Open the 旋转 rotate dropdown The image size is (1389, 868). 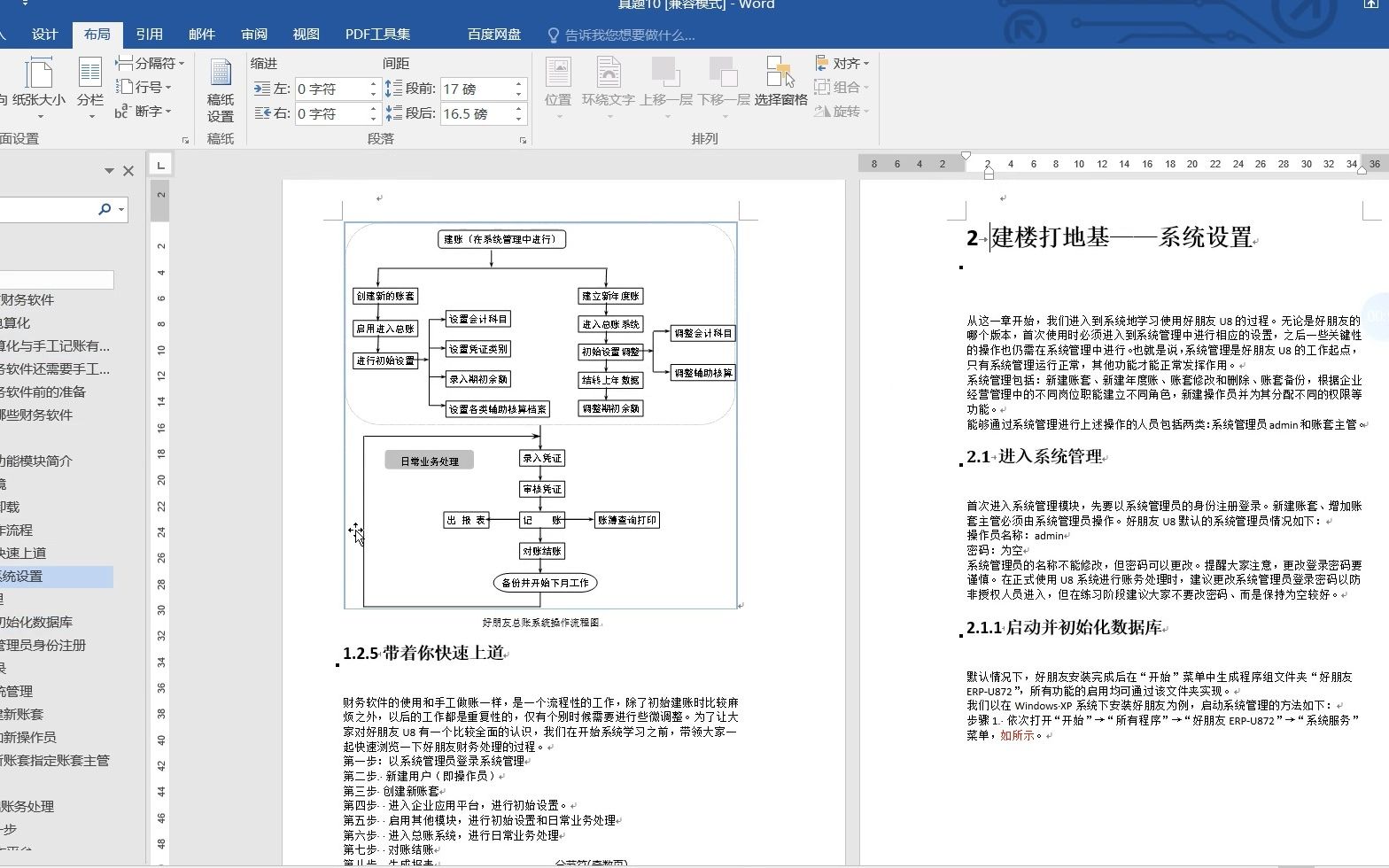pyautogui.click(x=842, y=111)
